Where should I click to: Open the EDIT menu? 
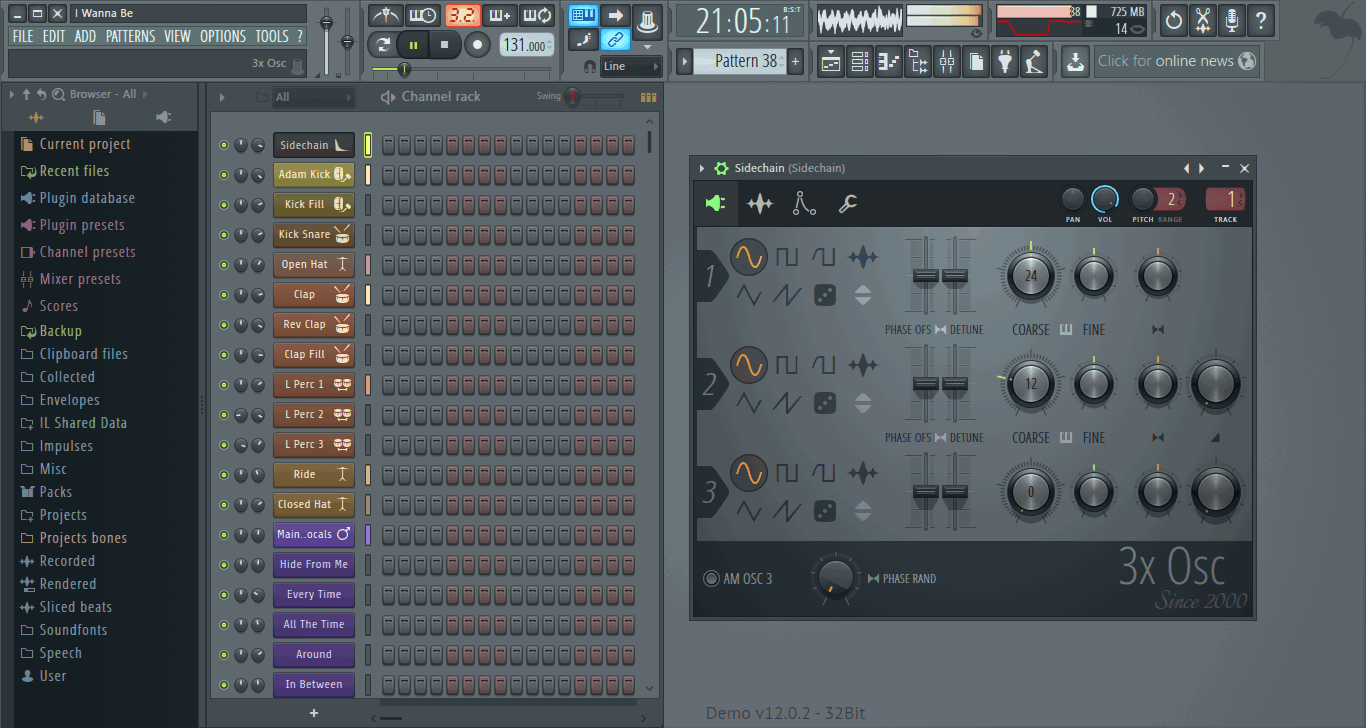pos(54,36)
